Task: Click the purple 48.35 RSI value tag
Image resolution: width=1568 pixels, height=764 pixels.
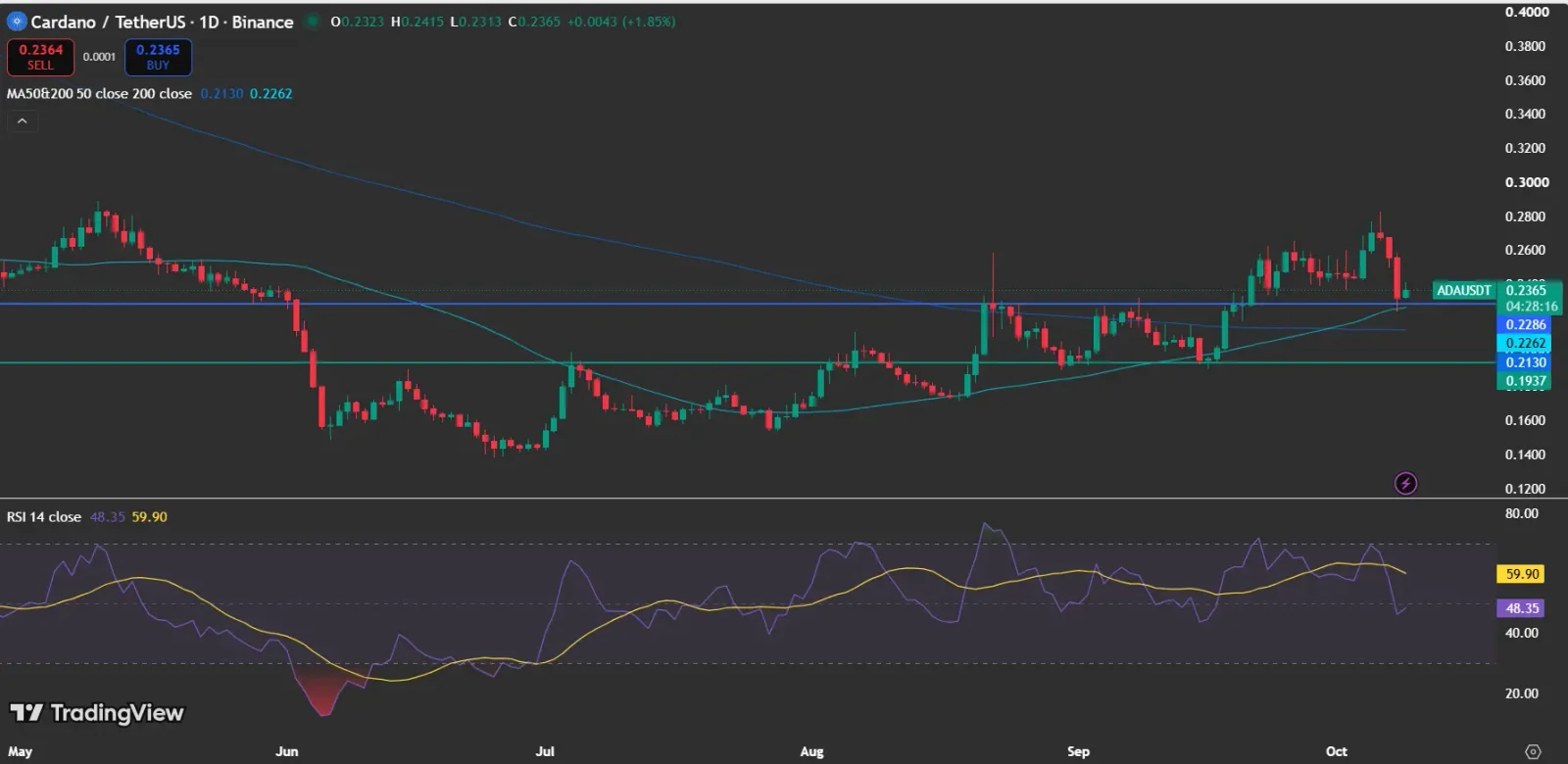Action: pyautogui.click(x=1521, y=608)
